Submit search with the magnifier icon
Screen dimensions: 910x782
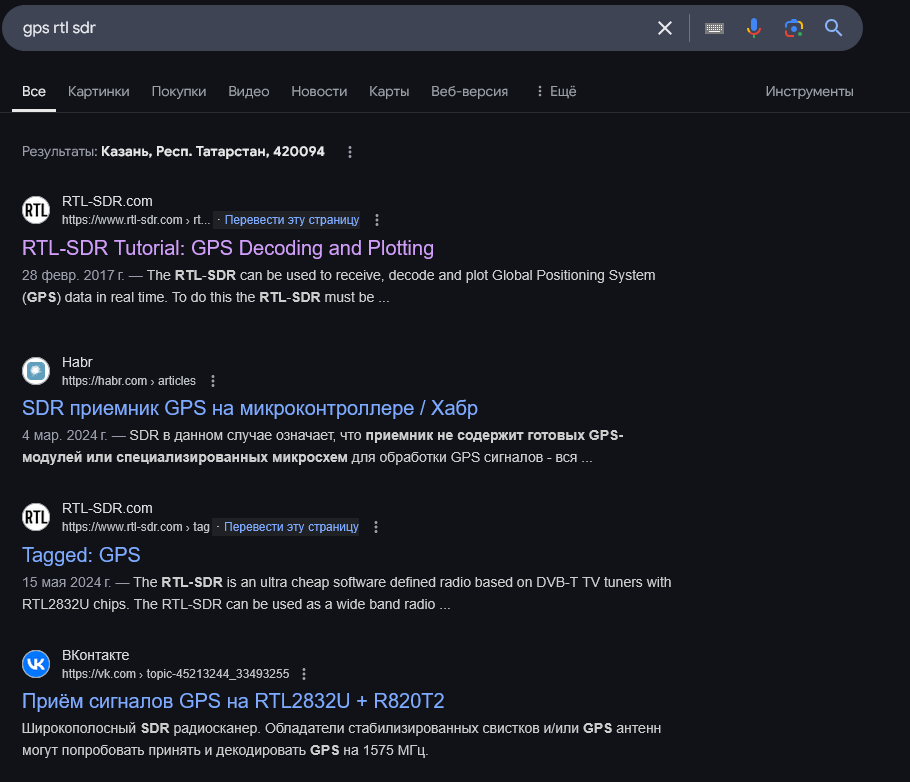click(833, 28)
